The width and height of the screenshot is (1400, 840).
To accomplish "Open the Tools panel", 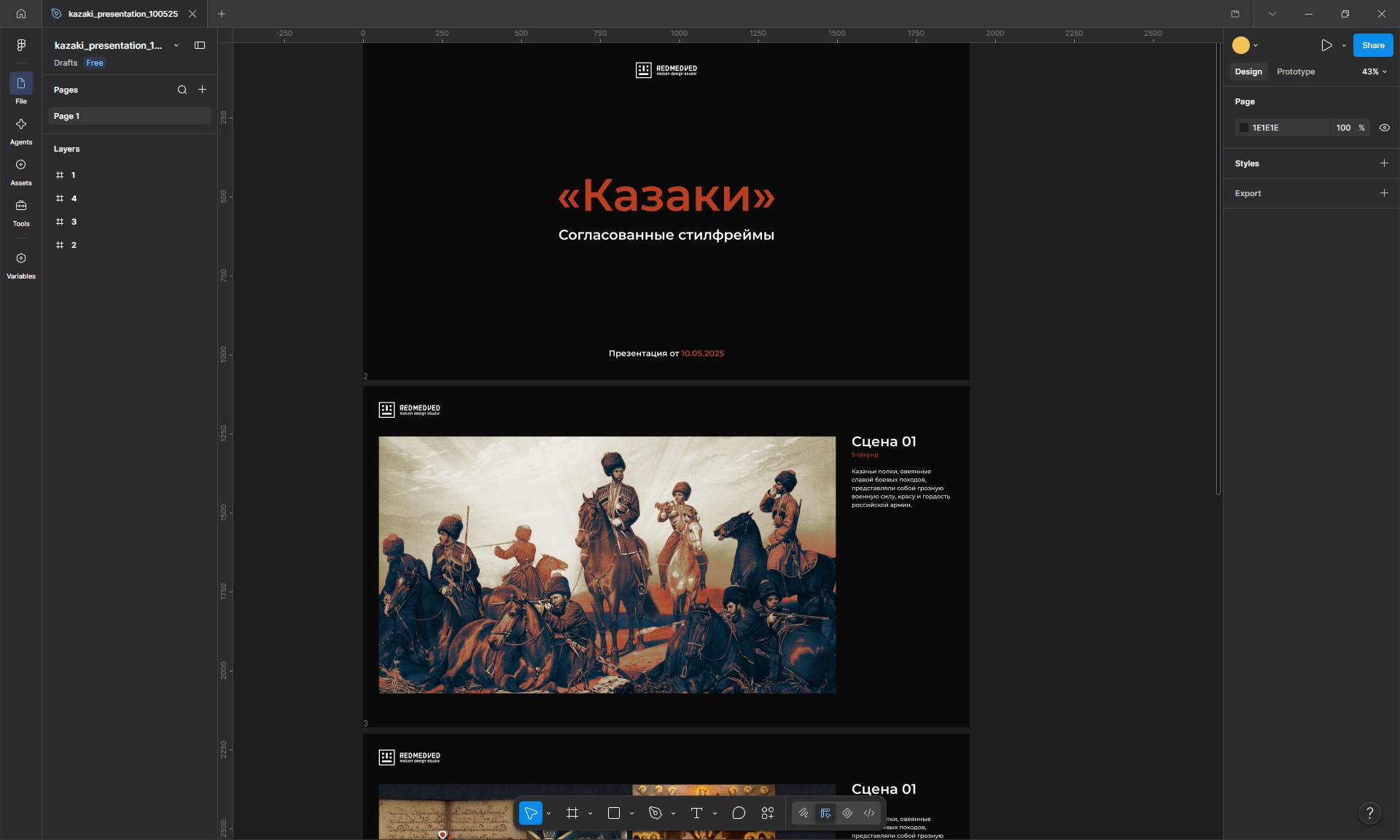I will pyautogui.click(x=21, y=211).
